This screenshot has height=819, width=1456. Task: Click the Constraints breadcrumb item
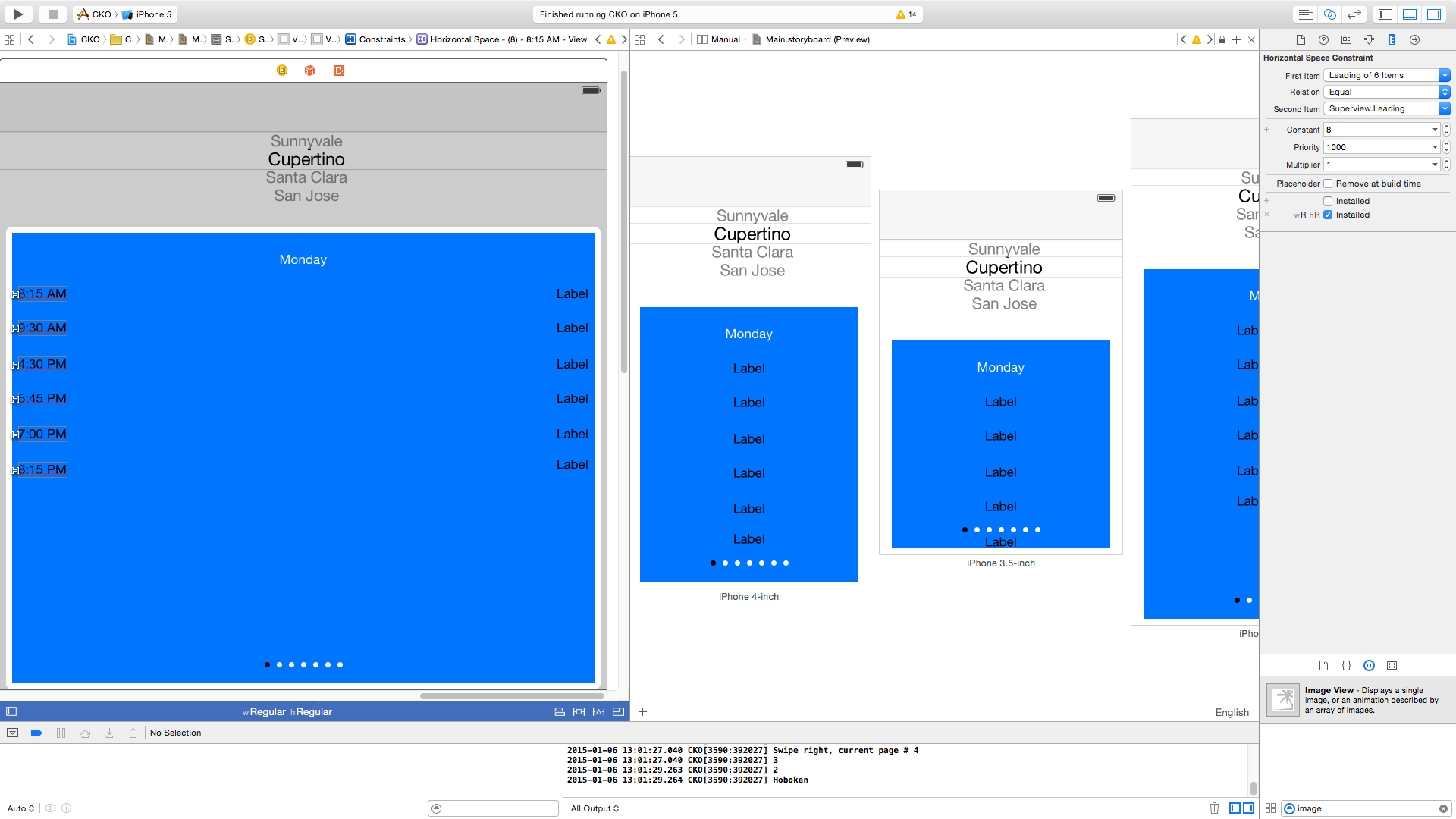pos(376,39)
